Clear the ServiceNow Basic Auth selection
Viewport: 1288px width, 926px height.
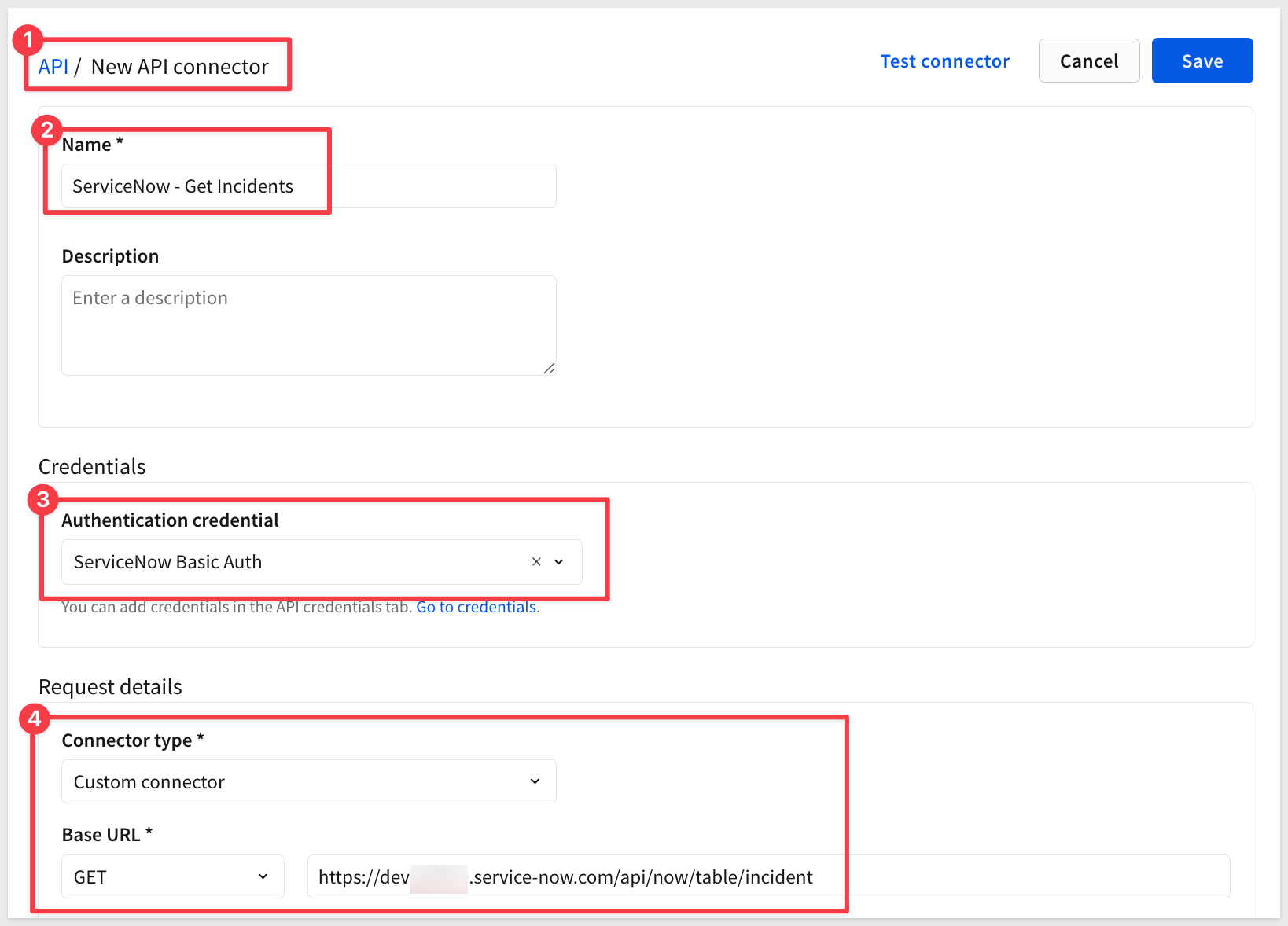pos(536,562)
